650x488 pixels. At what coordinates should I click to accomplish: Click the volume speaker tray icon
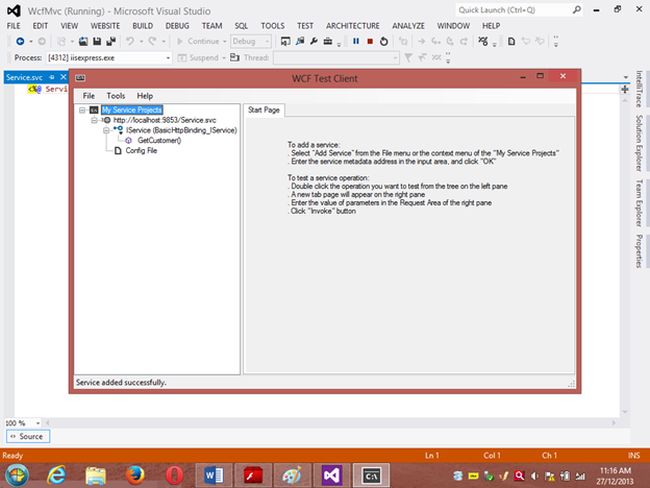pos(535,476)
